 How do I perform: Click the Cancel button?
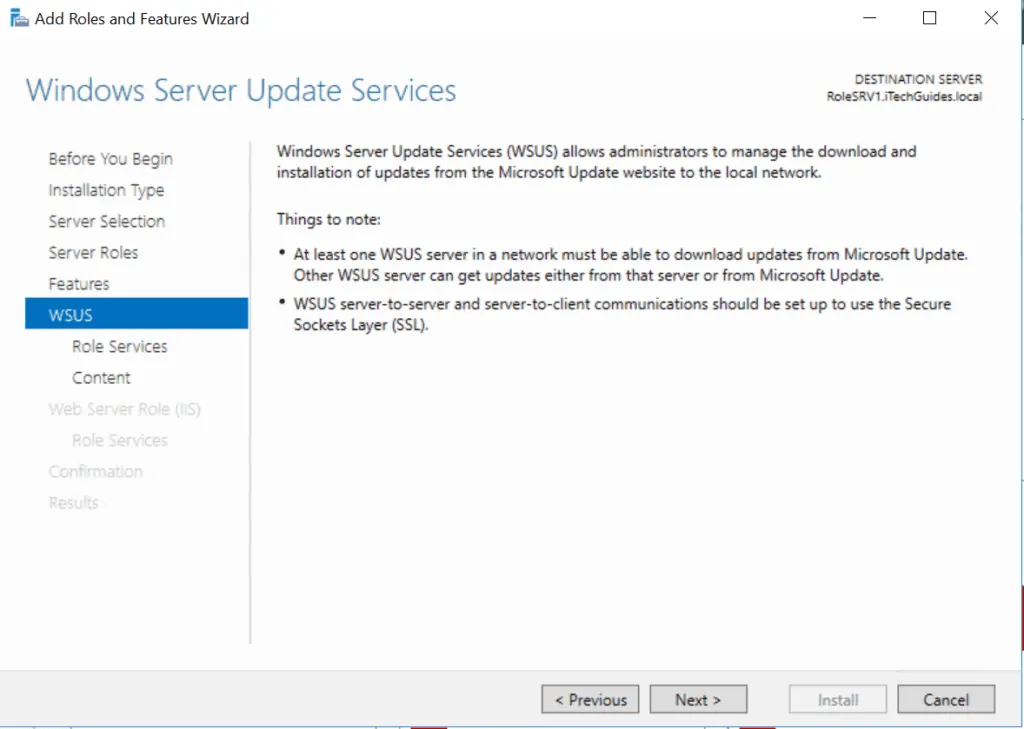(x=945, y=699)
